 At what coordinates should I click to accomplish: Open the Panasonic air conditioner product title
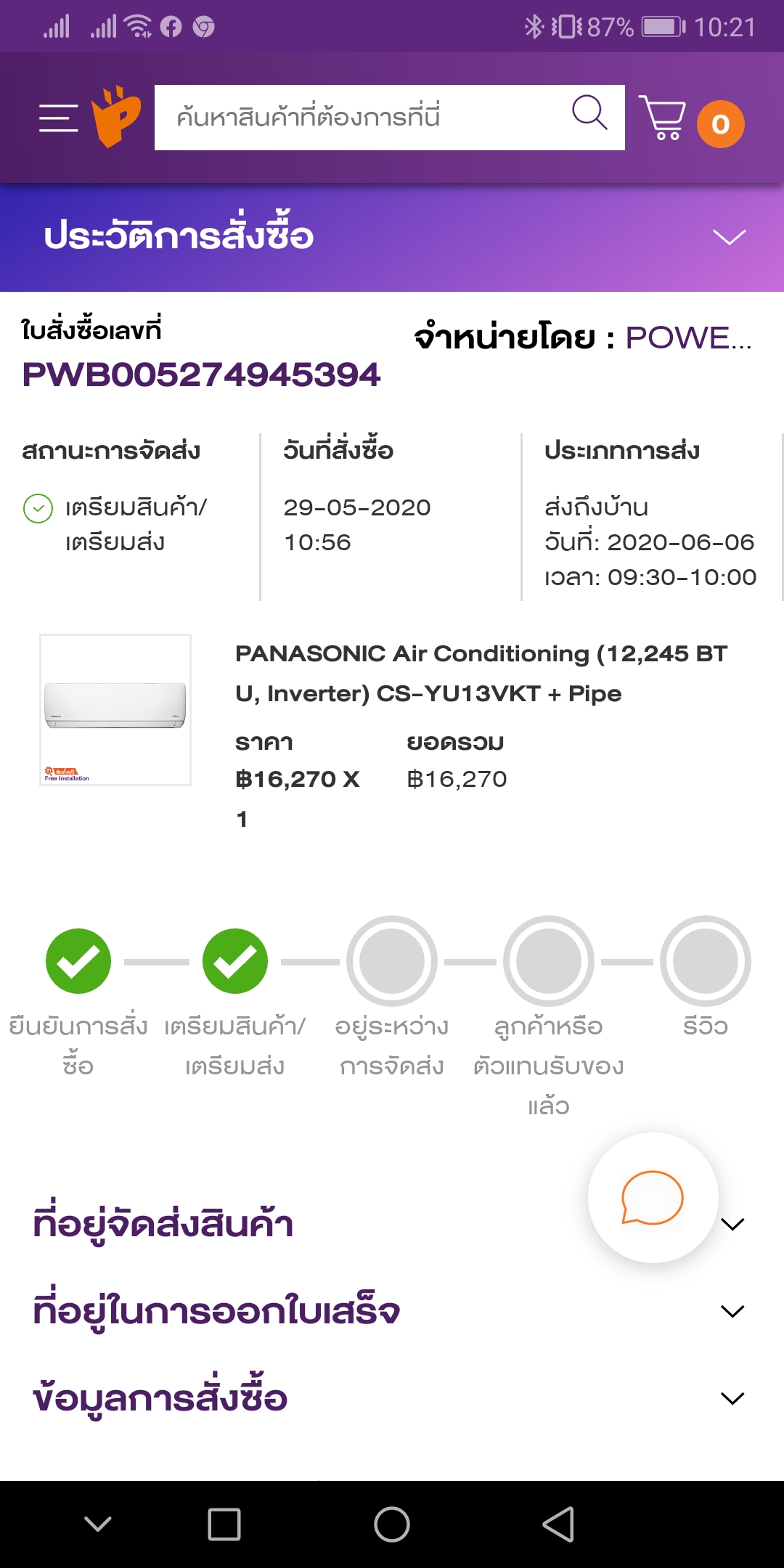point(481,673)
